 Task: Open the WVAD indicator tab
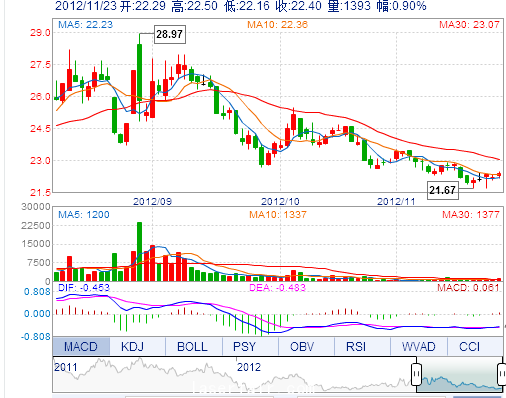[419, 347]
